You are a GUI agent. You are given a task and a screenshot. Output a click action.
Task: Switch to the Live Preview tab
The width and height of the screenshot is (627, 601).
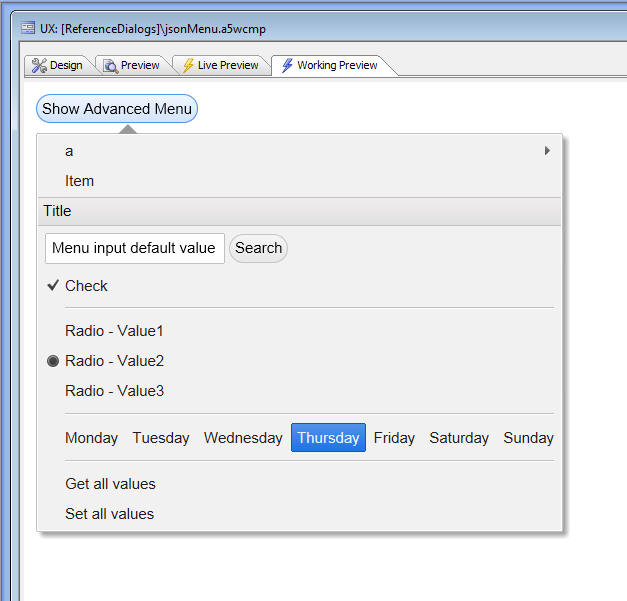(221, 65)
